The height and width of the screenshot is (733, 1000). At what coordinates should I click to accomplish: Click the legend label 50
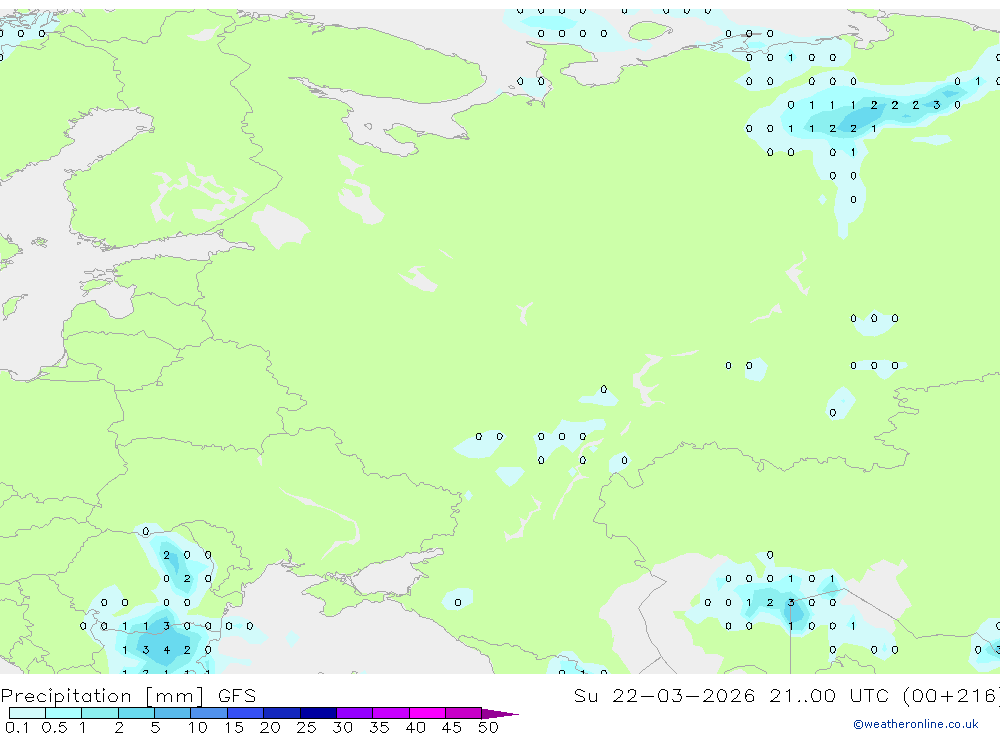click(488, 727)
